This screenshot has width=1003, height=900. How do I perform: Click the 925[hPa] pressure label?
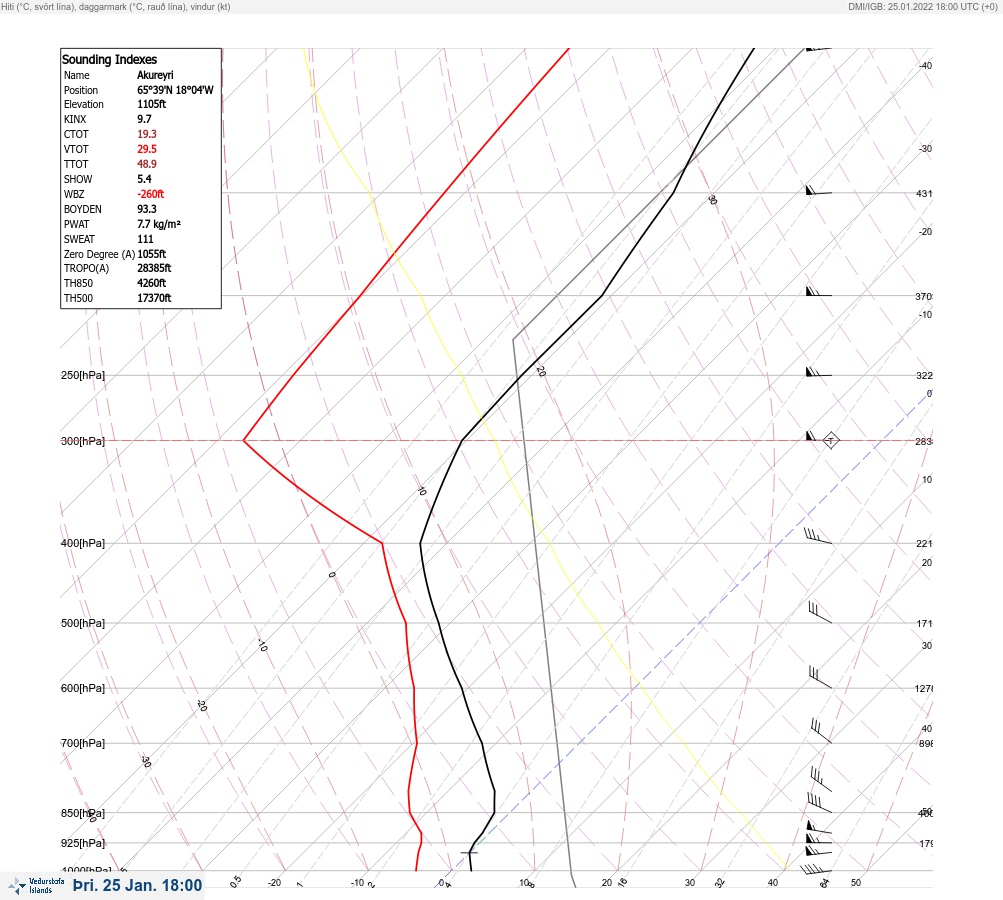(83, 843)
